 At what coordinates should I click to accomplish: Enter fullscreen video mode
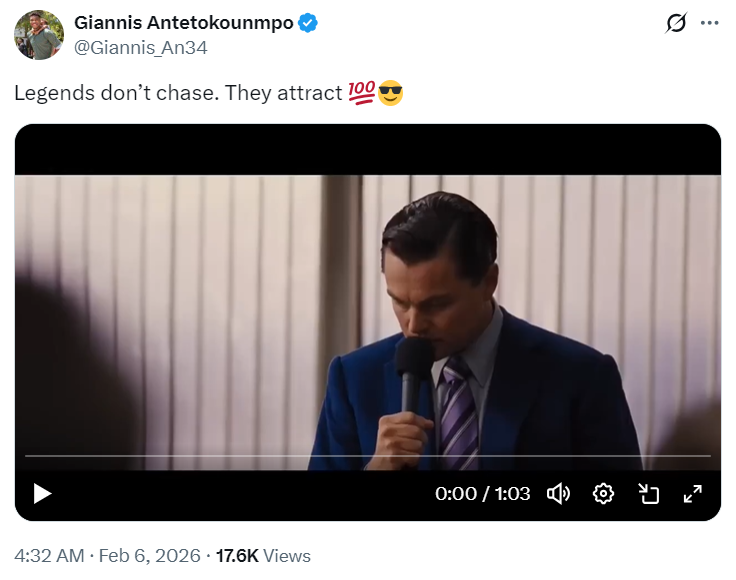pyautogui.click(x=692, y=493)
